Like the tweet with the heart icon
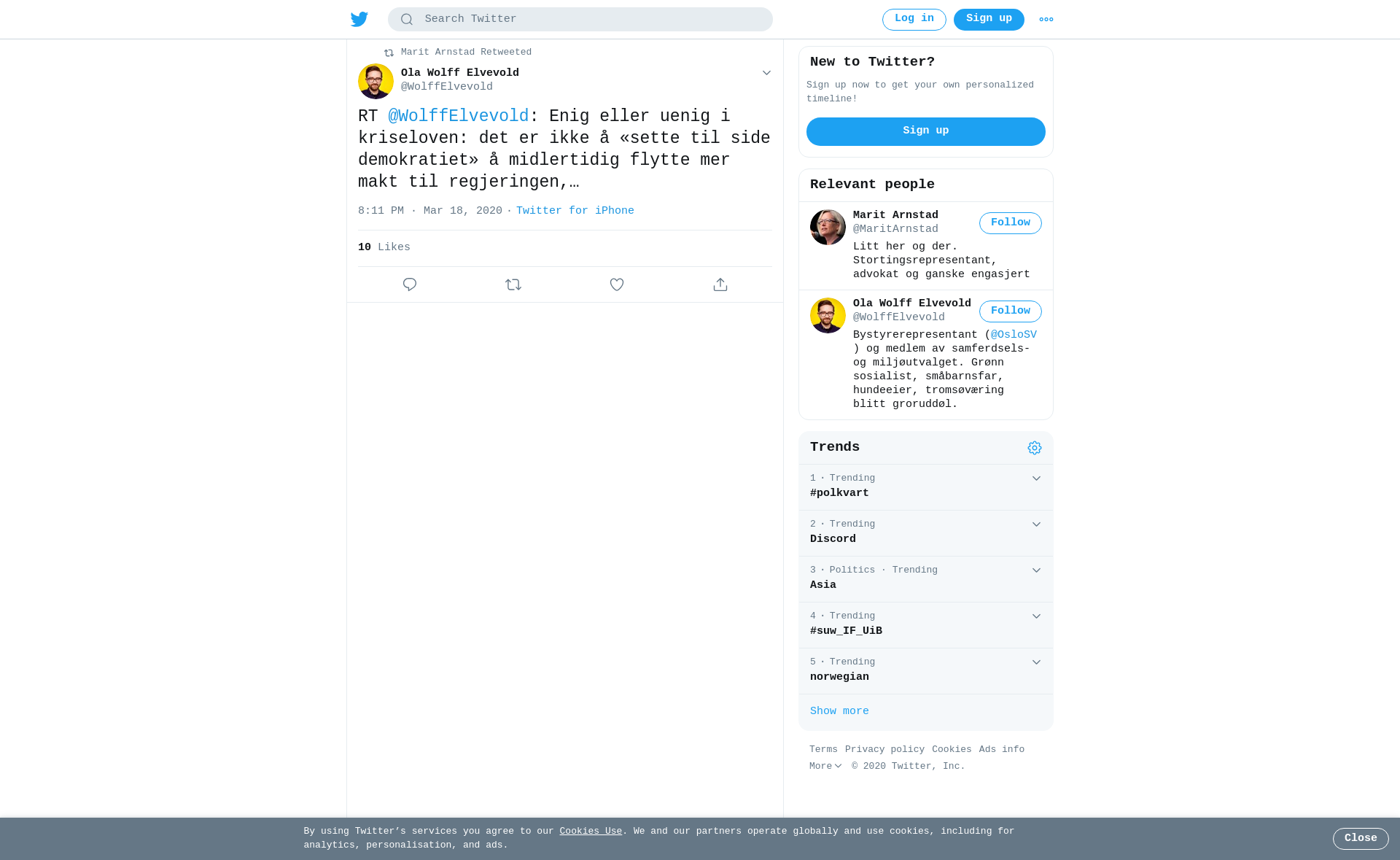 (x=617, y=284)
